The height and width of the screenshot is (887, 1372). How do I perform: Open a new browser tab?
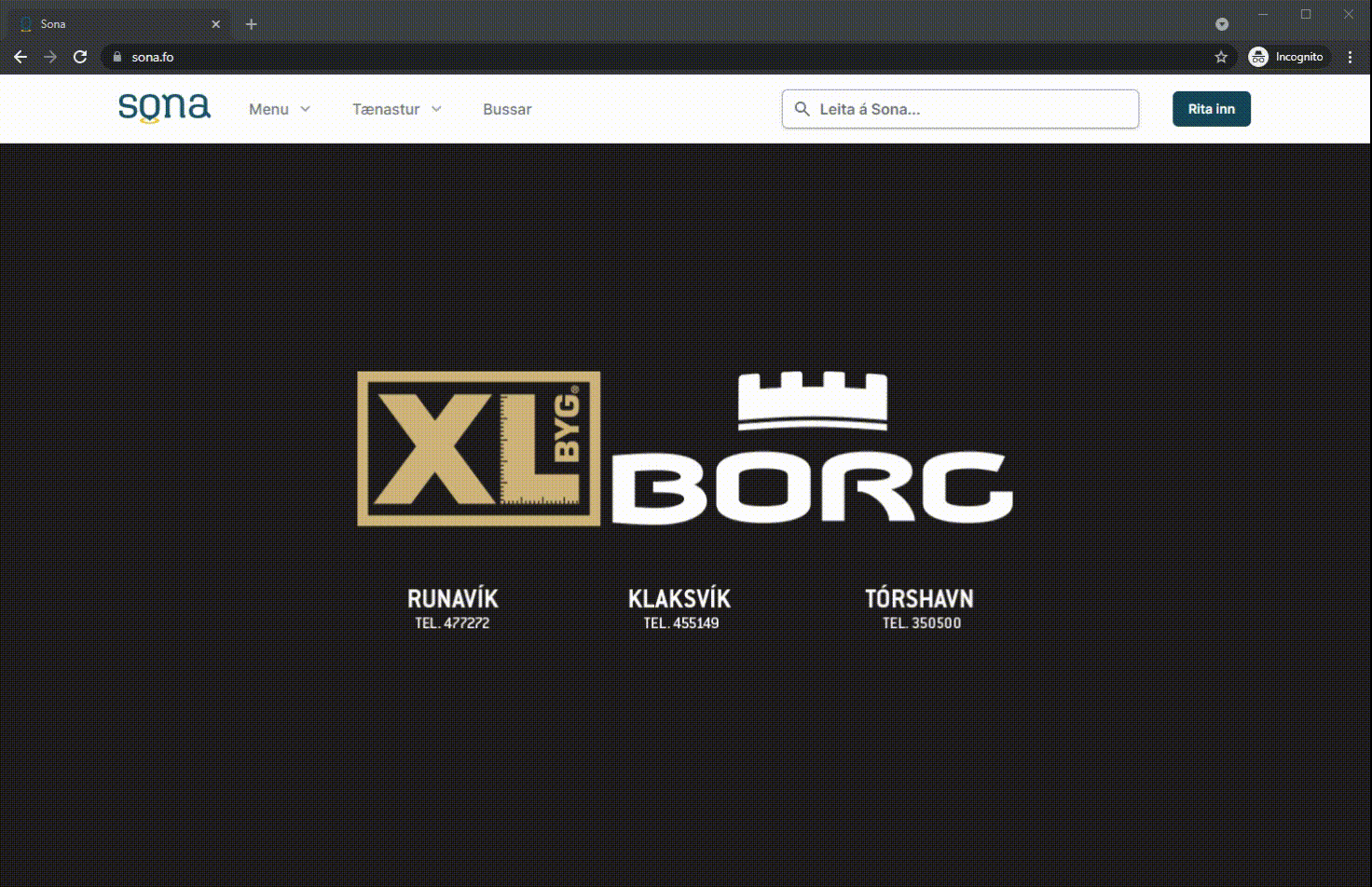(251, 24)
